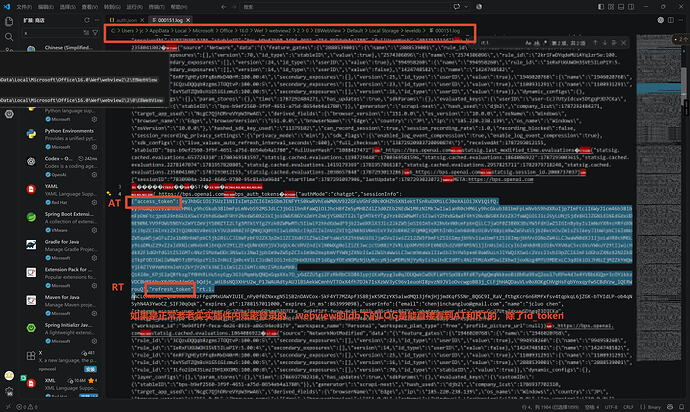Refresh the extensions list

pos(87,20)
